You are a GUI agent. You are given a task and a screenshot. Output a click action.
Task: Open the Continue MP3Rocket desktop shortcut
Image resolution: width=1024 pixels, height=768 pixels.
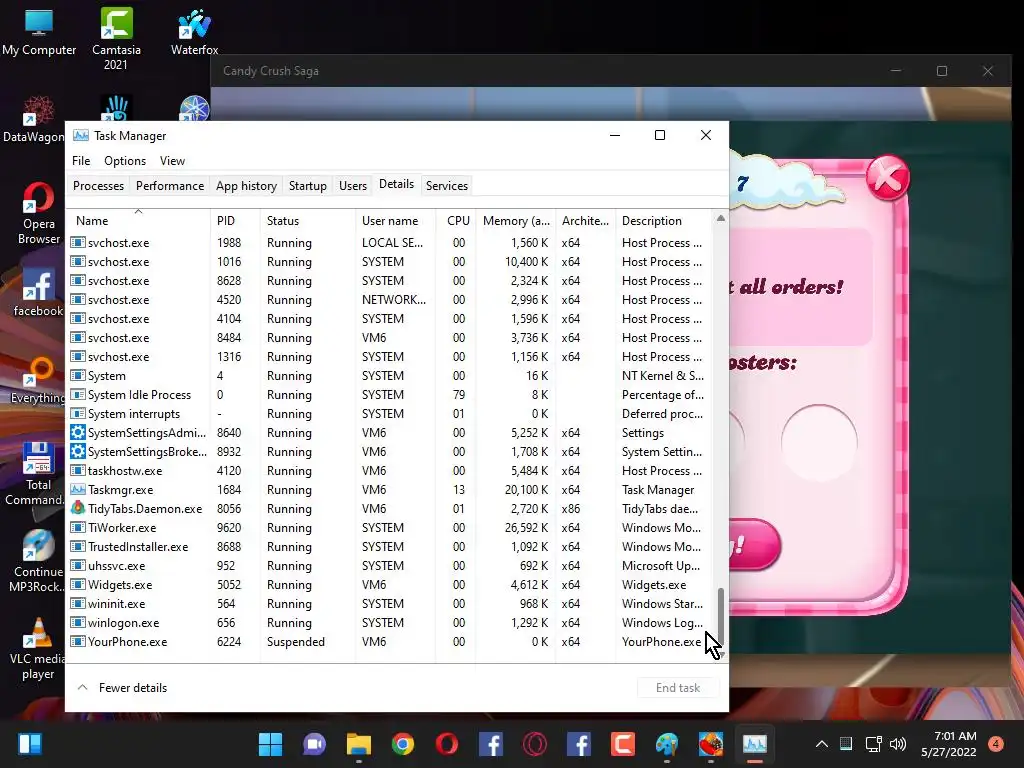pos(38,560)
